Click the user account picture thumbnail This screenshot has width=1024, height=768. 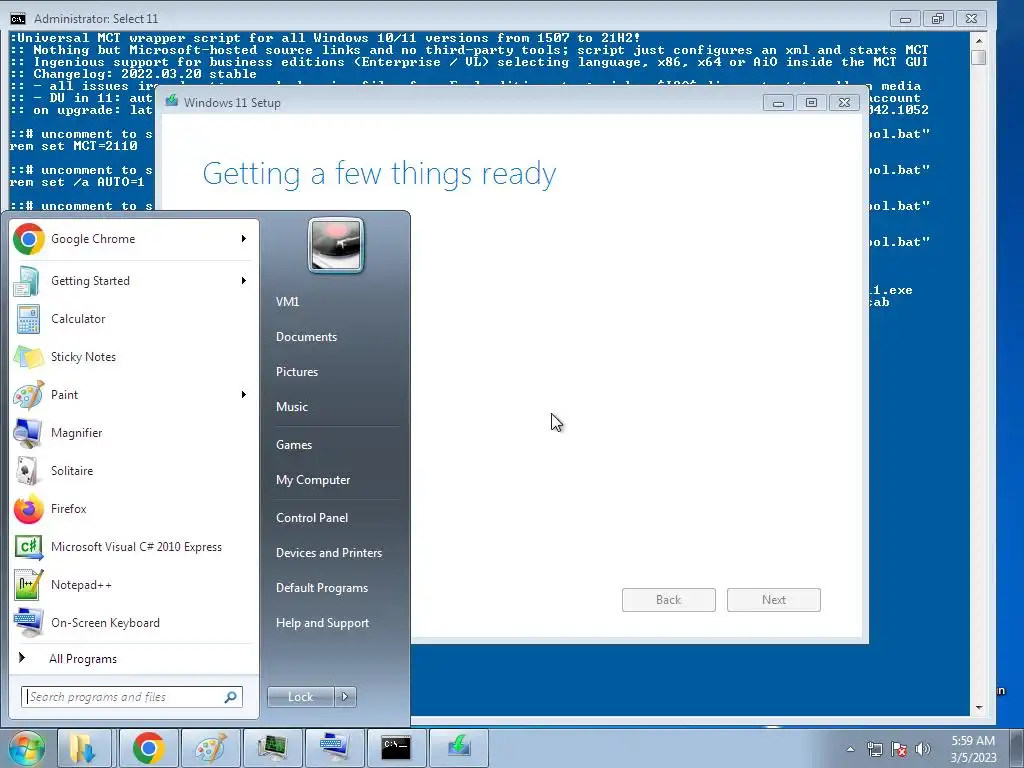click(336, 245)
